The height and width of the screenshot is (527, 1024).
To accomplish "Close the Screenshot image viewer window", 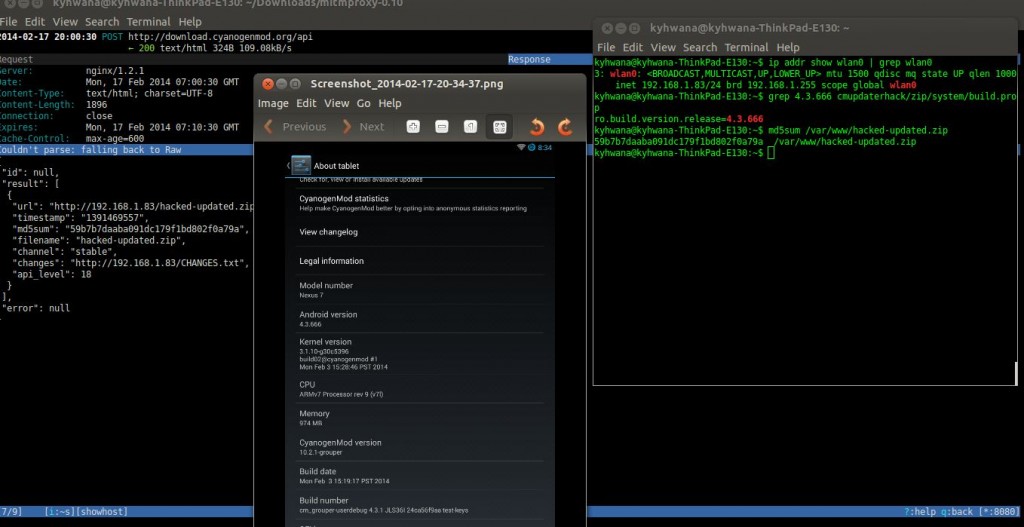I will click(267, 84).
